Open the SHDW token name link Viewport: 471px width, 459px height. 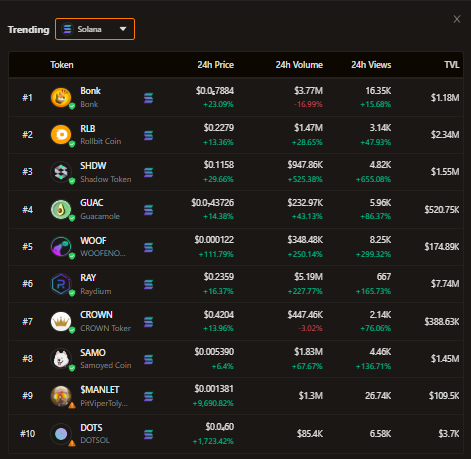[x=93, y=166]
